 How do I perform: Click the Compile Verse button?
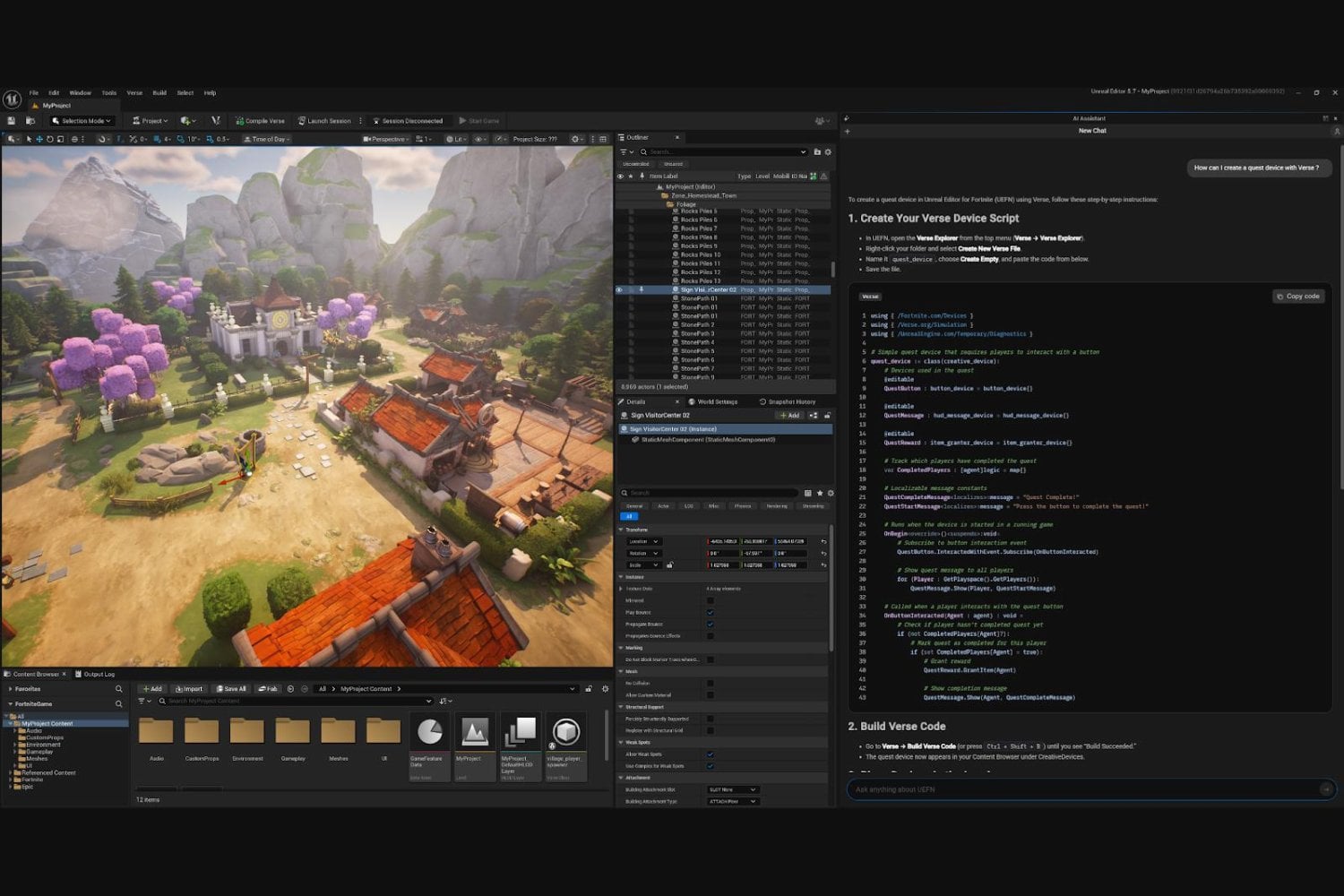point(260,121)
